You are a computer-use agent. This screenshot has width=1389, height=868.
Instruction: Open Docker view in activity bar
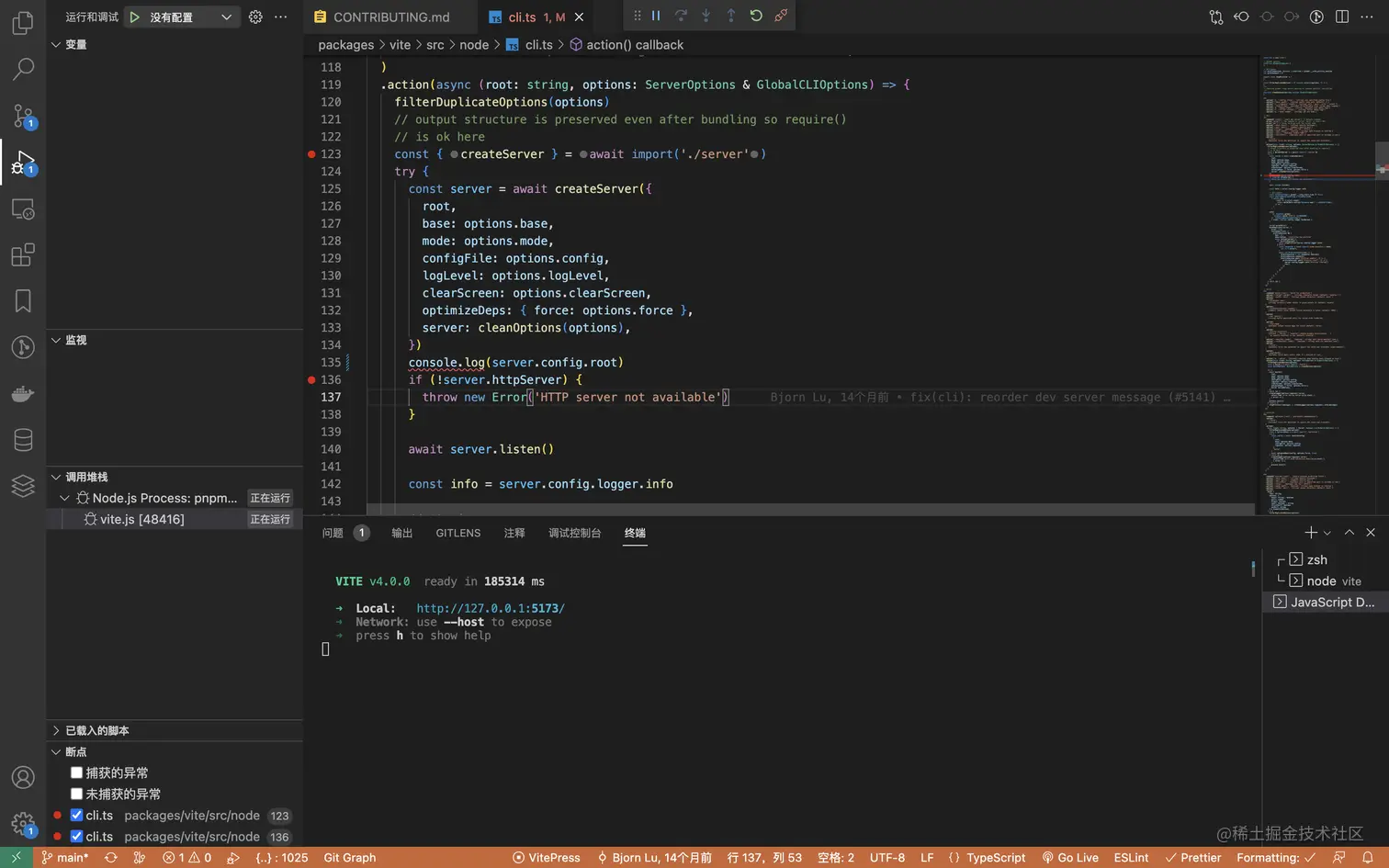(x=23, y=394)
